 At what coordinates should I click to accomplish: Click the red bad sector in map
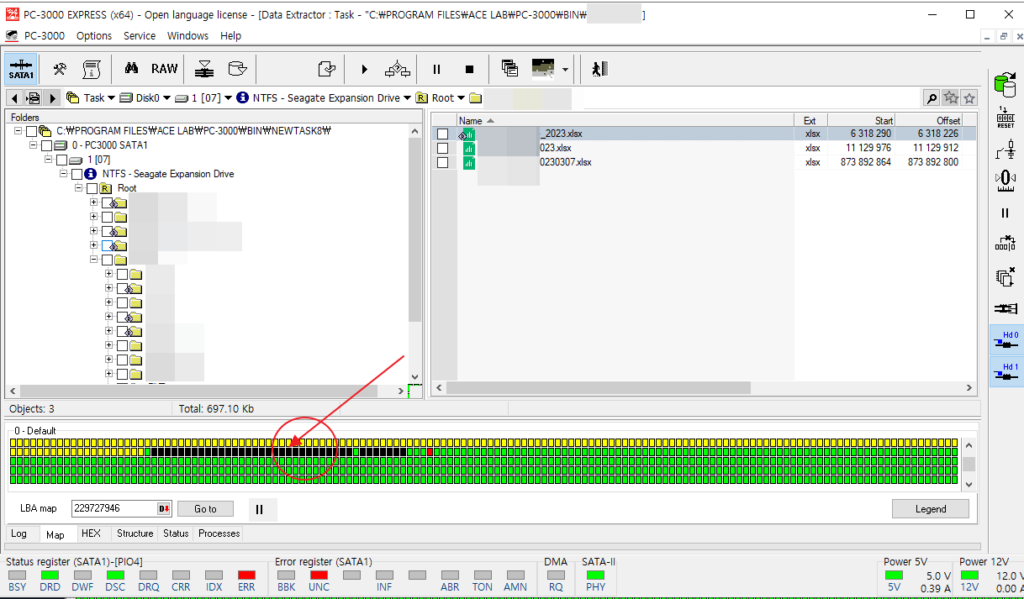click(430, 452)
